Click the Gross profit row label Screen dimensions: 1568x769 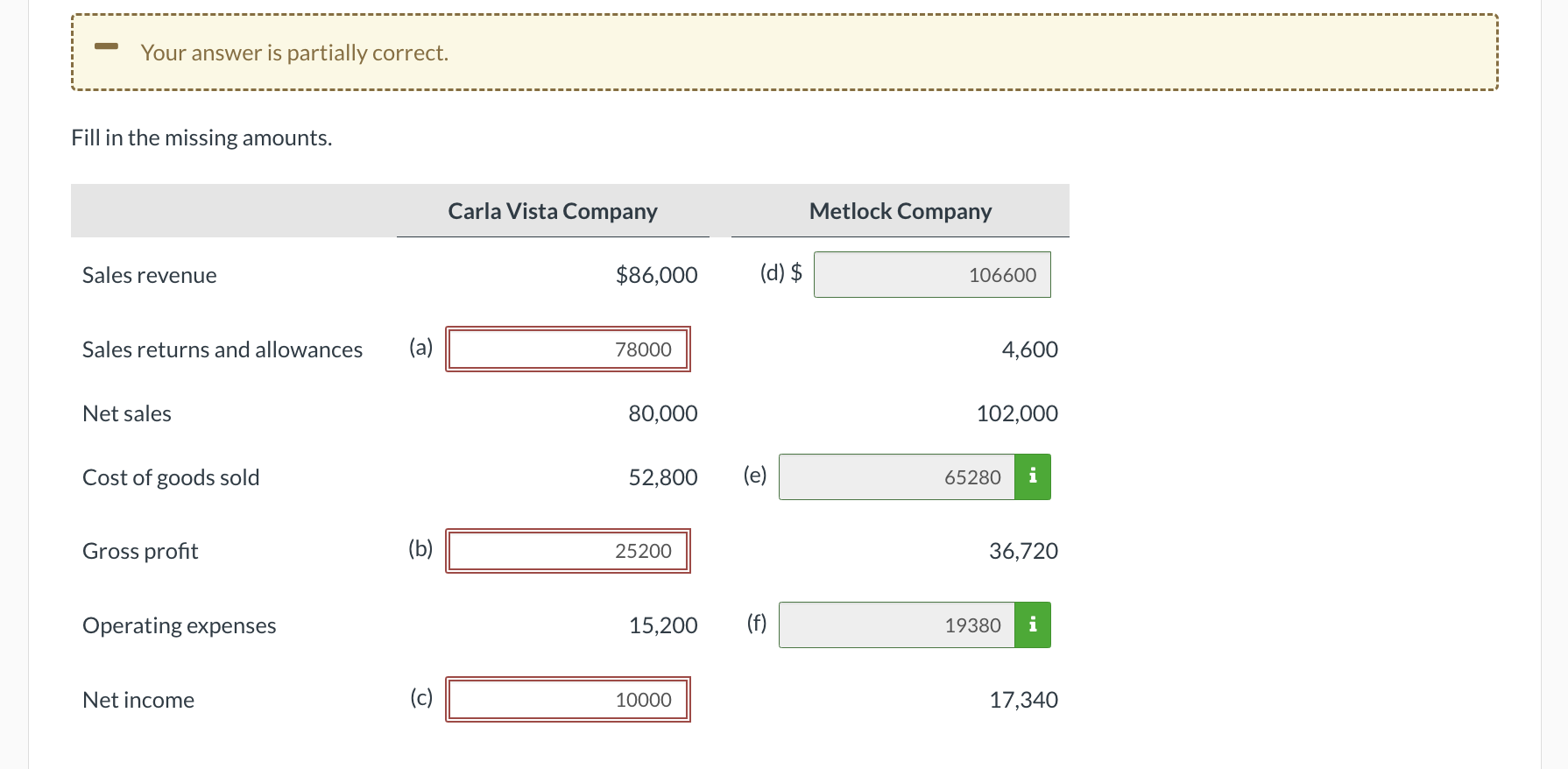click(140, 551)
